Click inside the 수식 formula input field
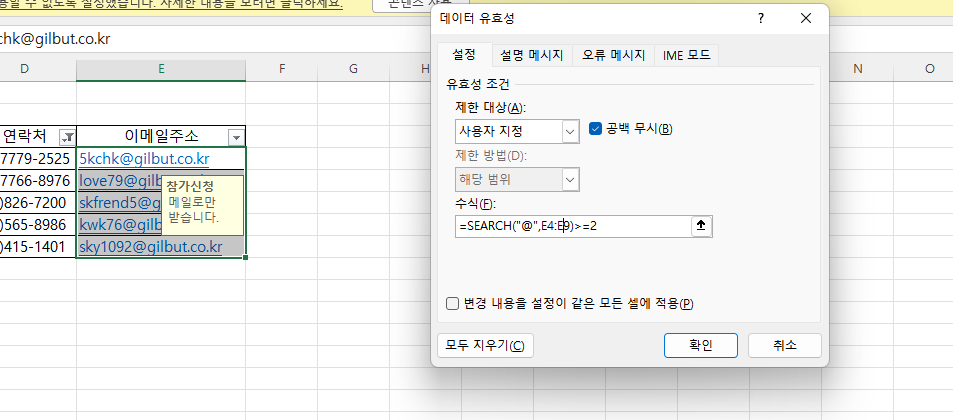 570,226
